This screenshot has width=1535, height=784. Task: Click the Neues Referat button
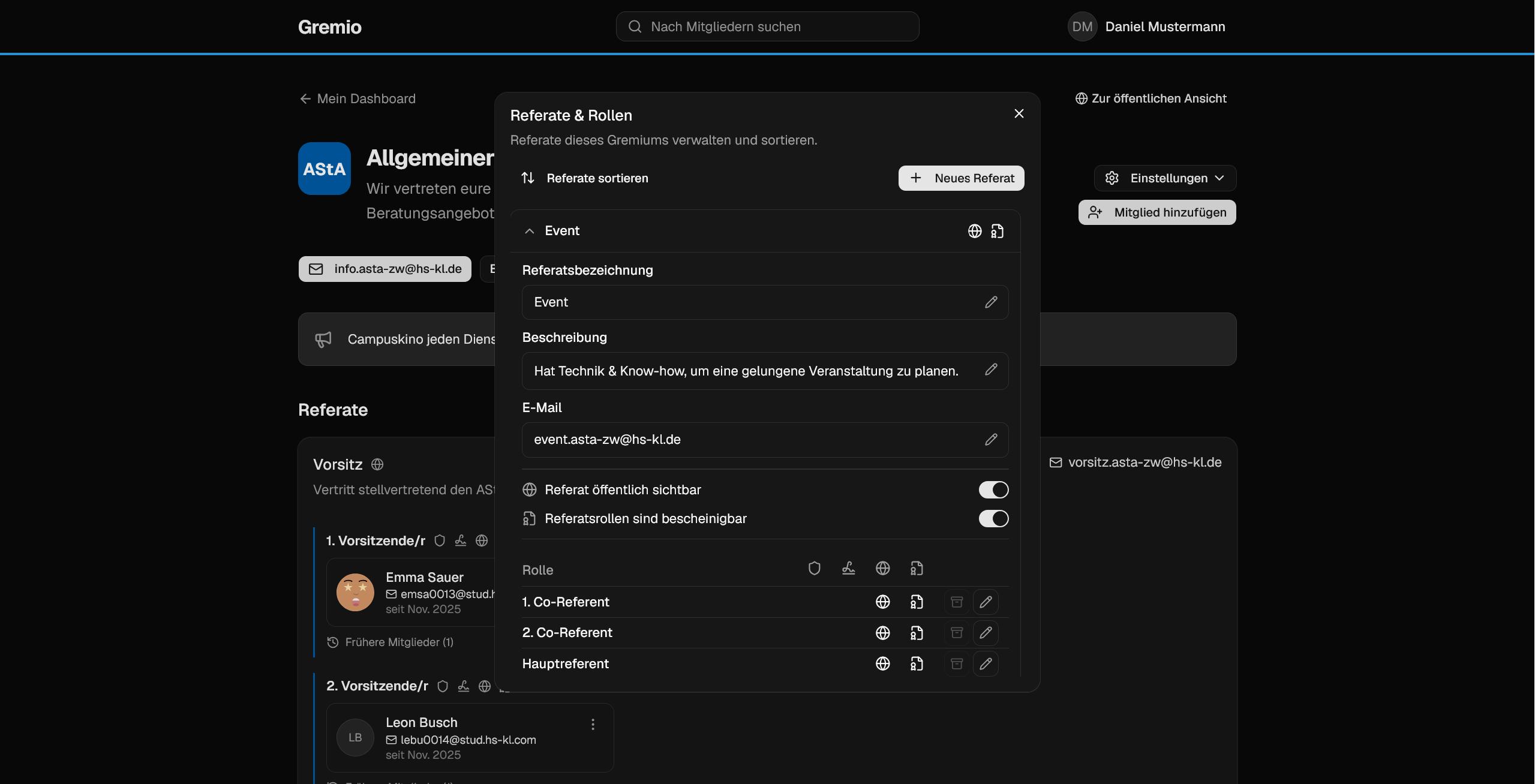[x=961, y=178]
